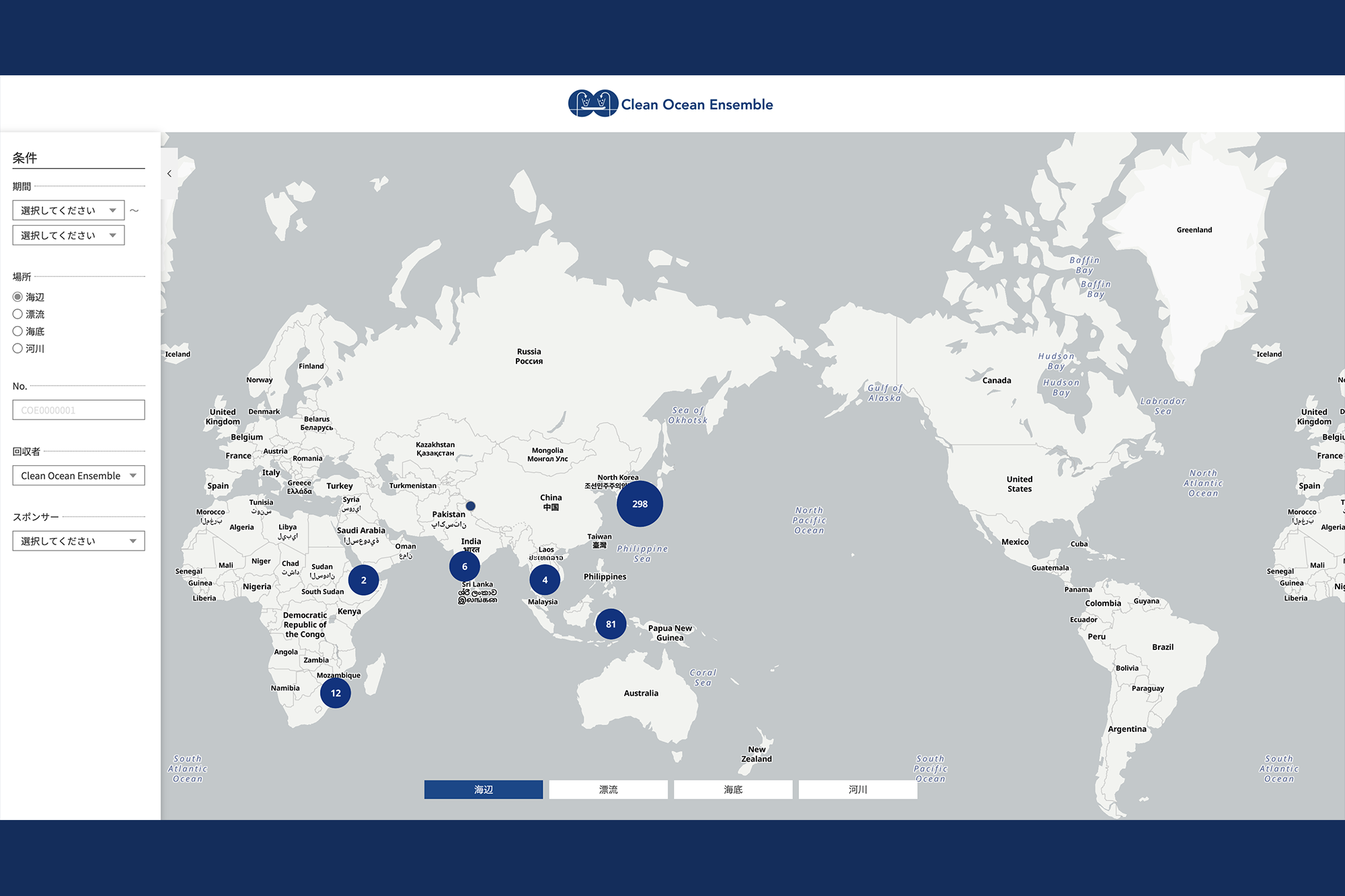
Task: Select the 海辺 radio button
Action: (x=18, y=296)
